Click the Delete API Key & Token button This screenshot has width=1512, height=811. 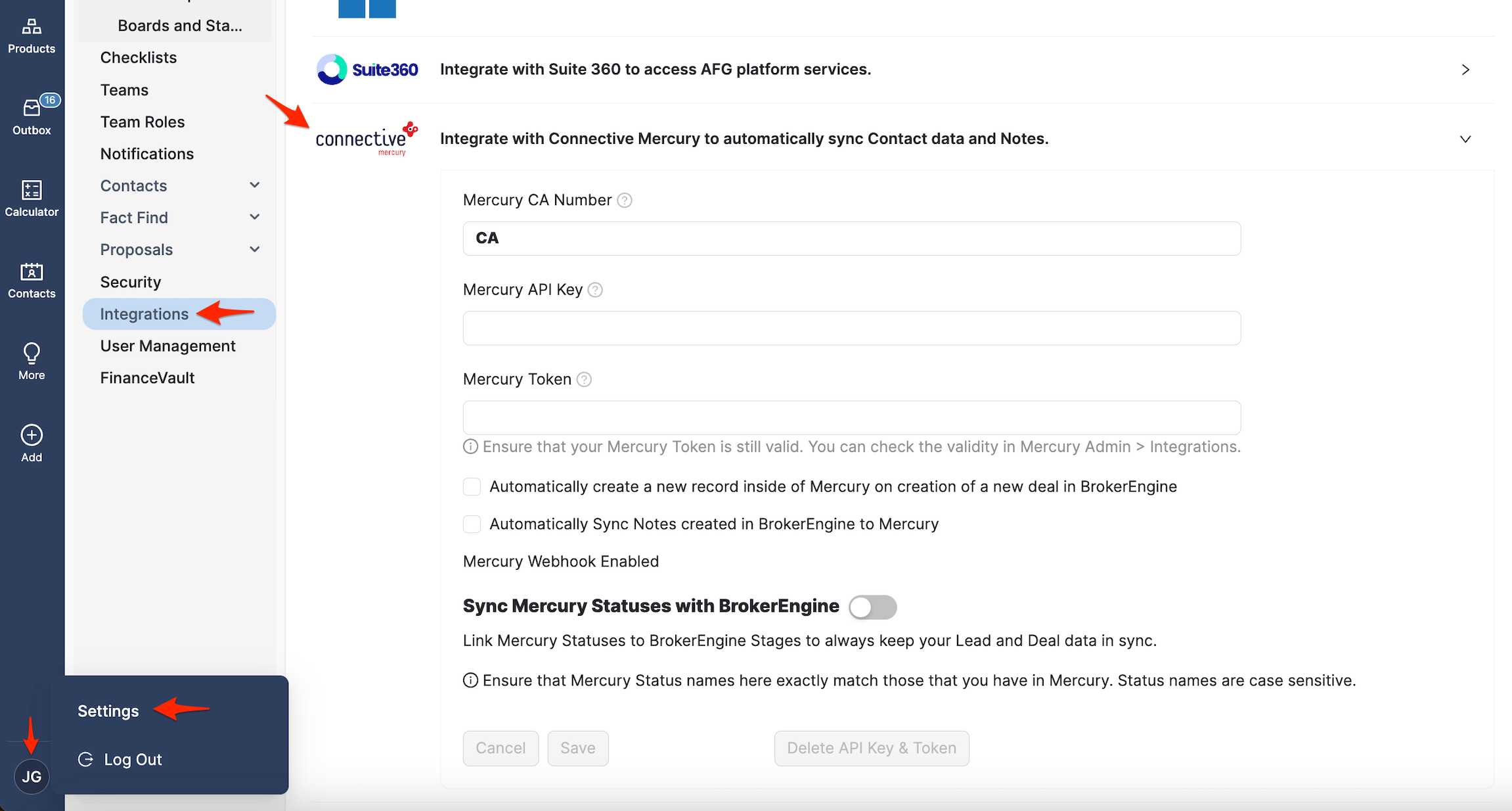click(x=872, y=748)
